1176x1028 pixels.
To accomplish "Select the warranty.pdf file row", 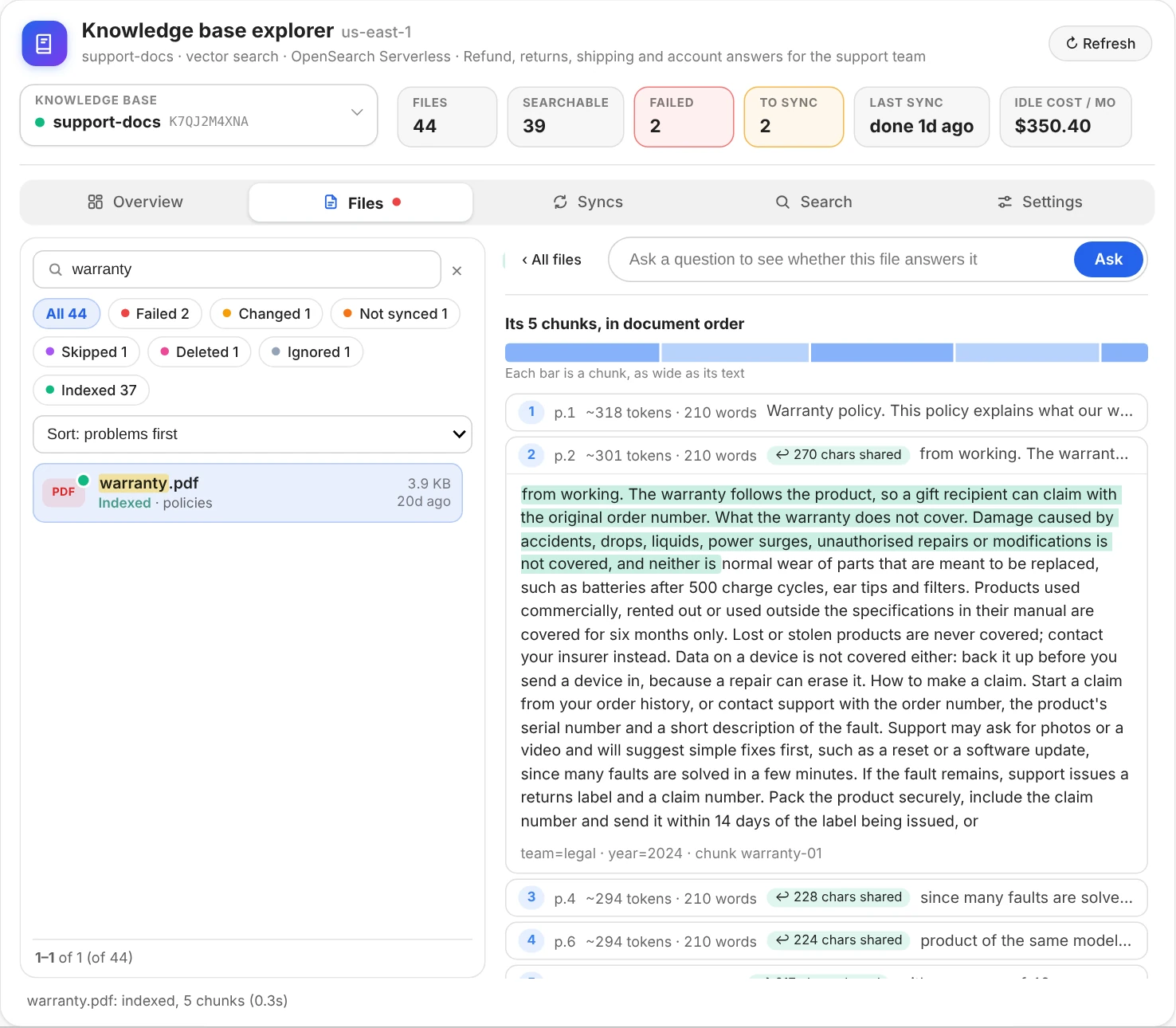I will (248, 493).
